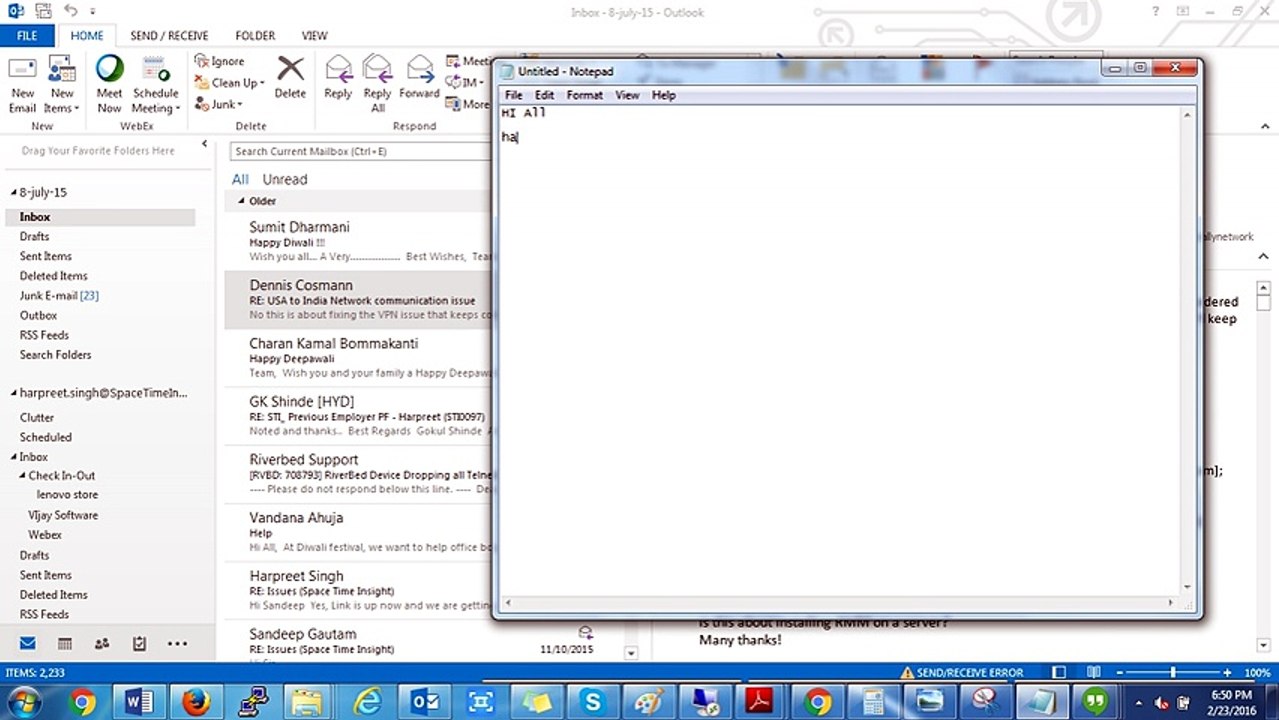Click zoom in plus on status bar

pyautogui.click(x=1226, y=673)
